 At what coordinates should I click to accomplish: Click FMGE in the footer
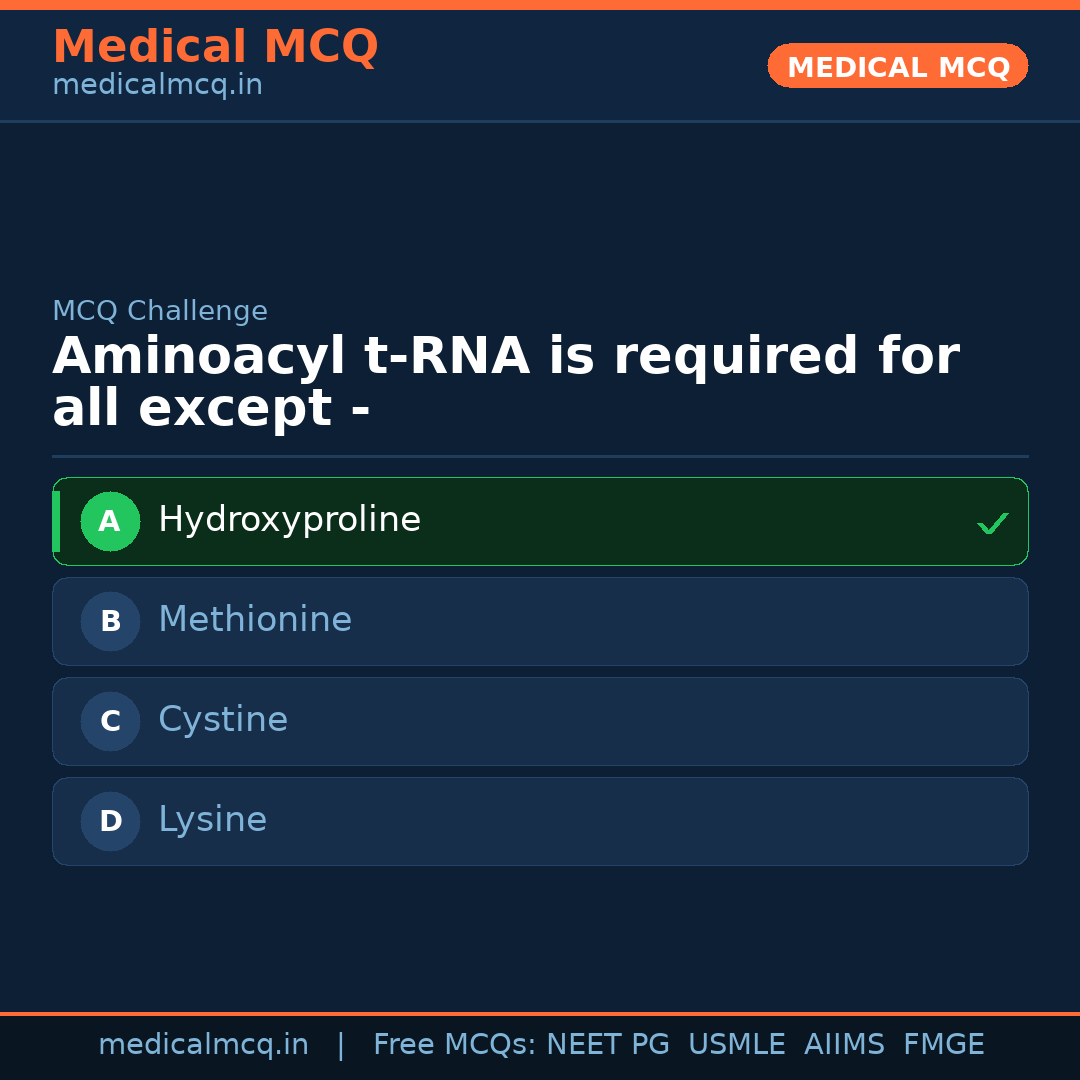pyautogui.click(x=943, y=1045)
